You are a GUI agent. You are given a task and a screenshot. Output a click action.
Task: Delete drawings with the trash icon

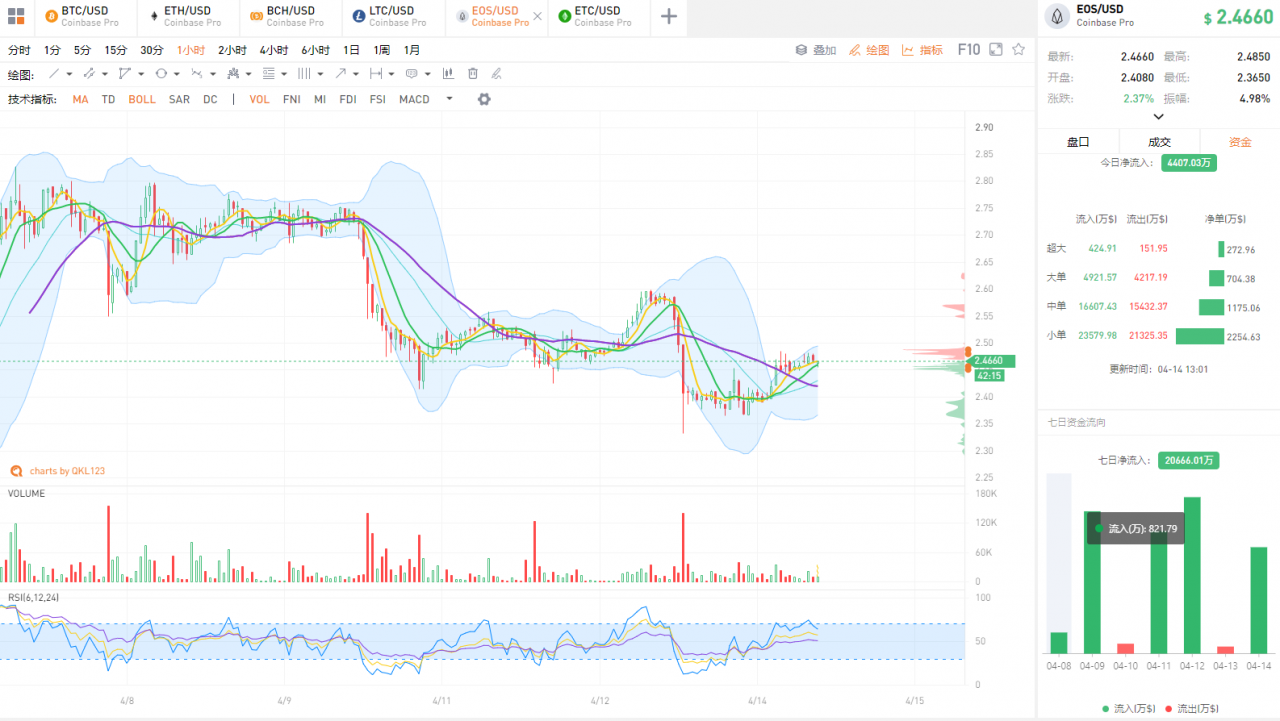472,73
